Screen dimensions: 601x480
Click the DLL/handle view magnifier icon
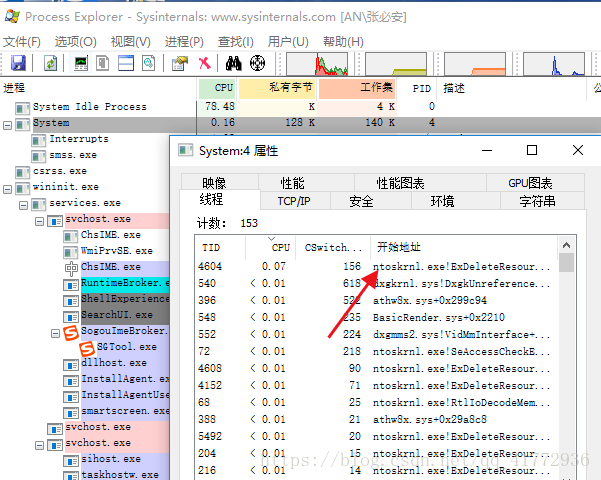click(x=148, y=63)
